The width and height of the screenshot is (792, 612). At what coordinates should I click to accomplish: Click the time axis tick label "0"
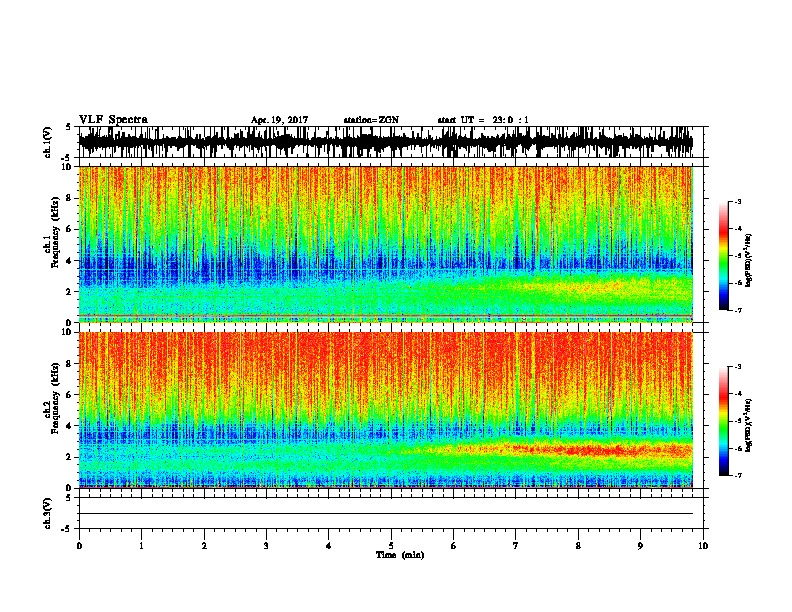click(x=79, y=546)
